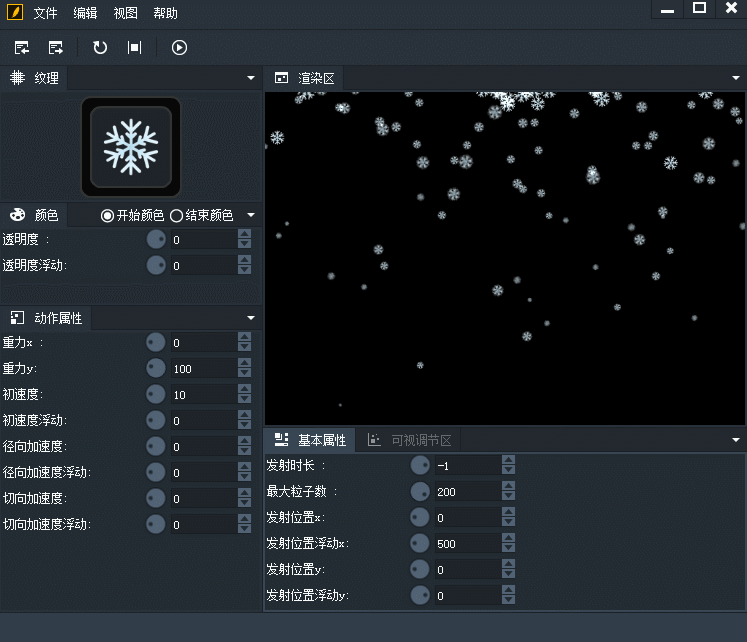
Task: Decrease 切向加速度浮动 with the down stepper
Action: tap(244, 529)
